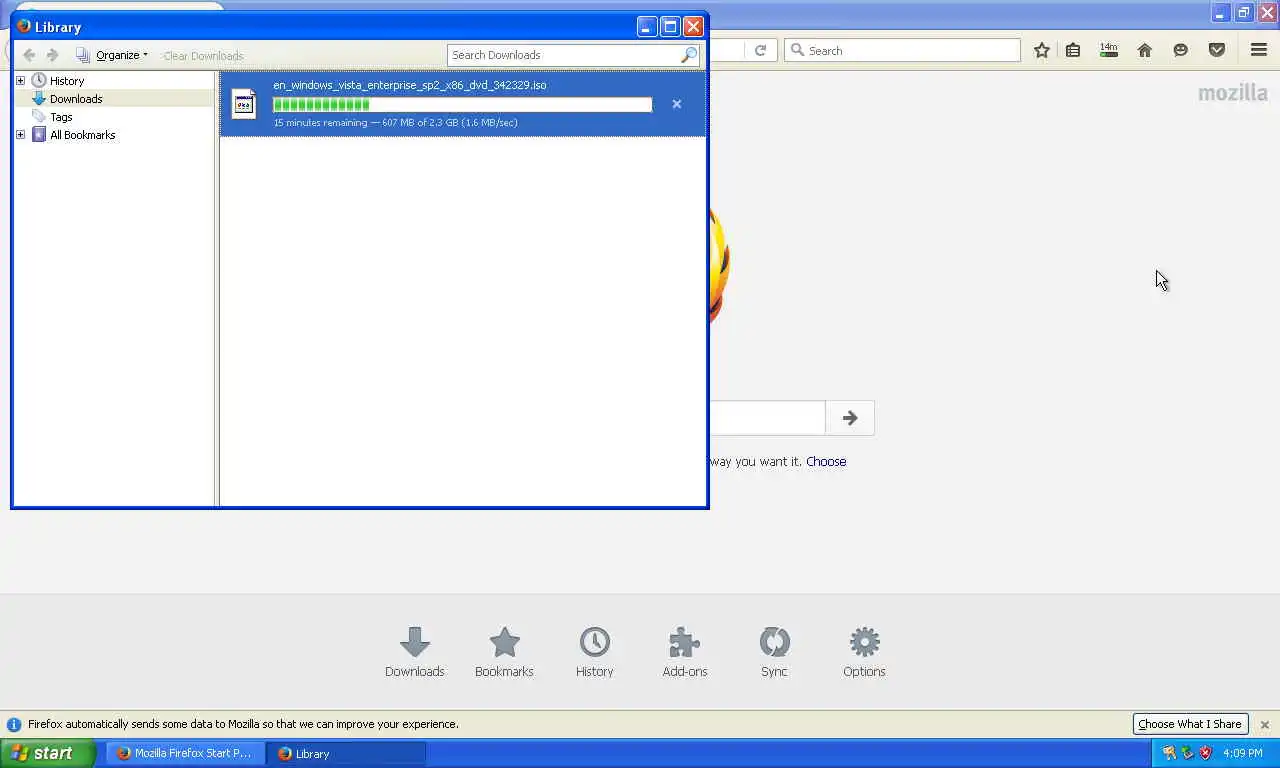Open Options from start page bottom bar

[864, 652]
